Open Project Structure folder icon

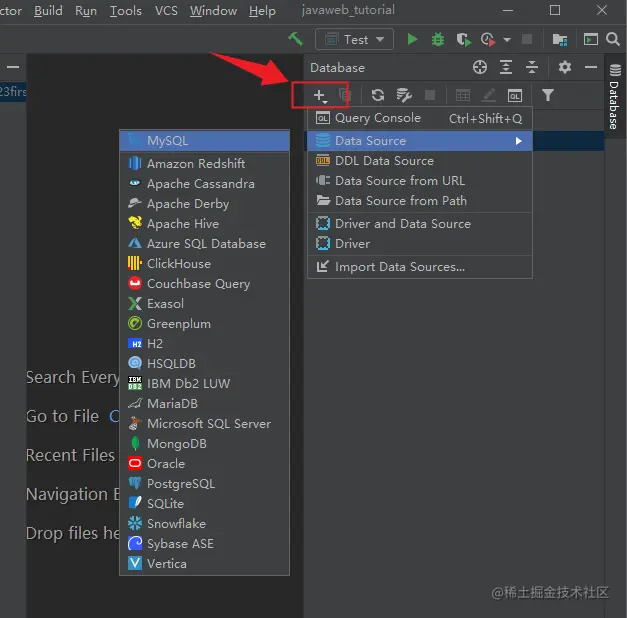(x=559, y=39)
